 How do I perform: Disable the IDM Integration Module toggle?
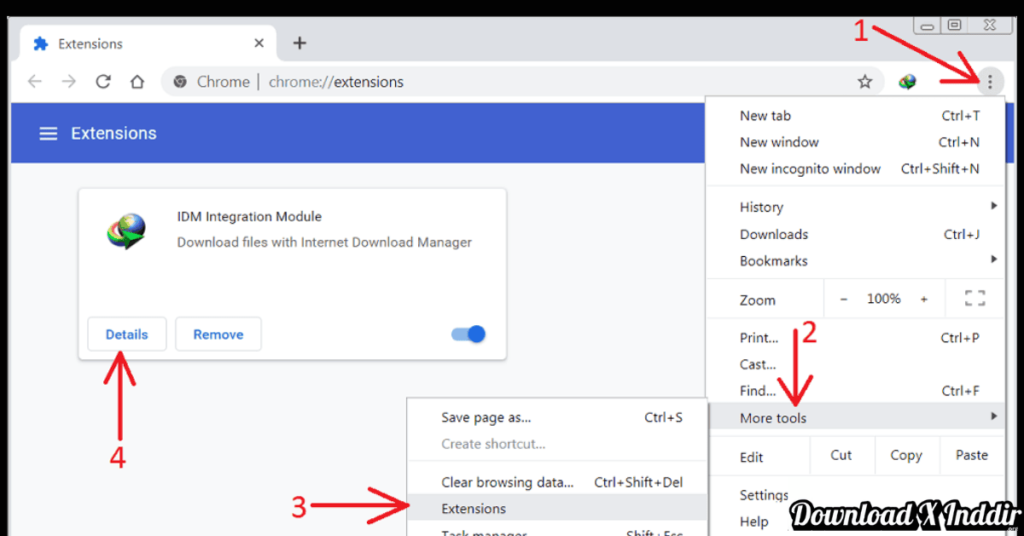click(x=469, y=334)
